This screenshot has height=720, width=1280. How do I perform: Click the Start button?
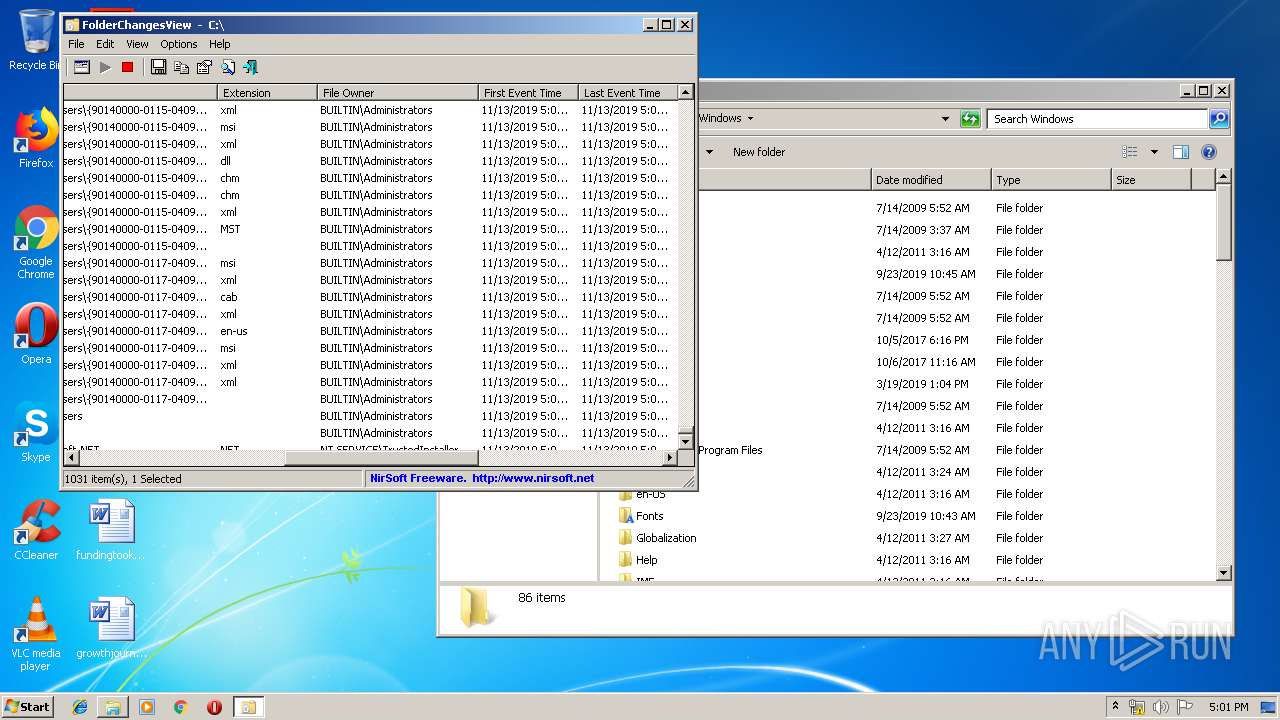pyautogui.click(x=27, y=707)
